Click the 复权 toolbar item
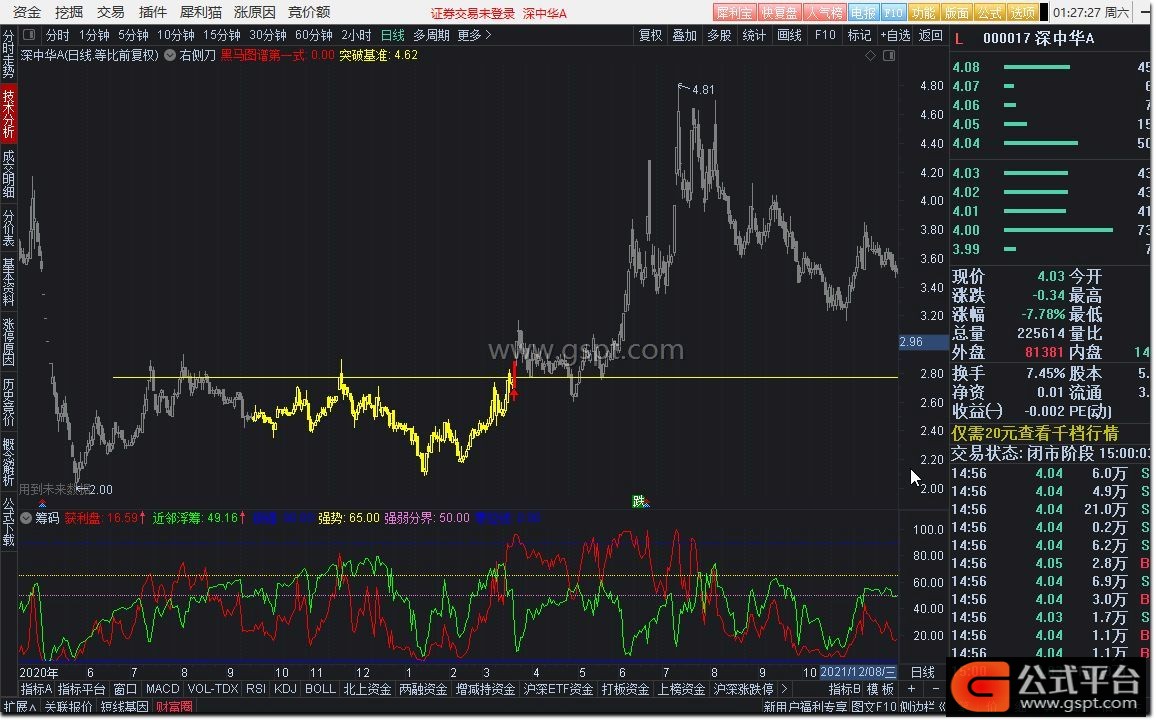 pos(650,35)
